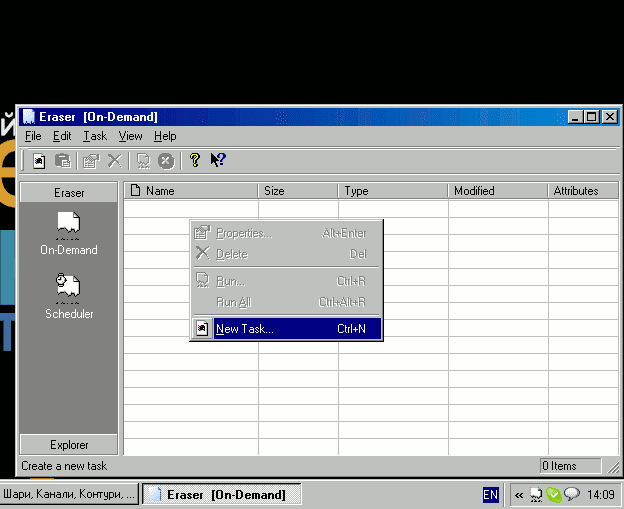Click the yellow Help question mark icon
The width and height of the screenshot is (624, 509).
pos(195,160)
